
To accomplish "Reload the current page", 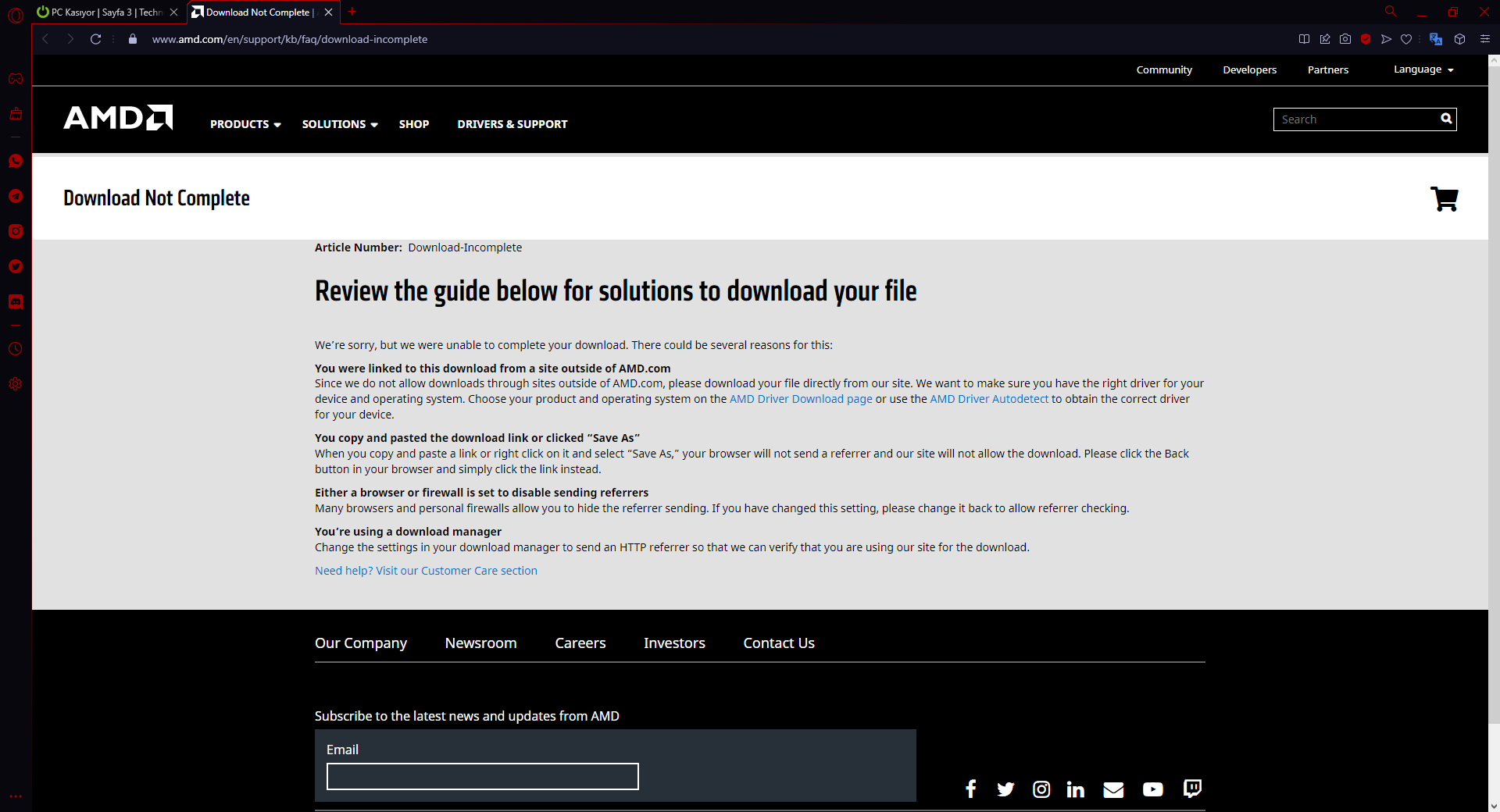I will click(x=95, y=39).
